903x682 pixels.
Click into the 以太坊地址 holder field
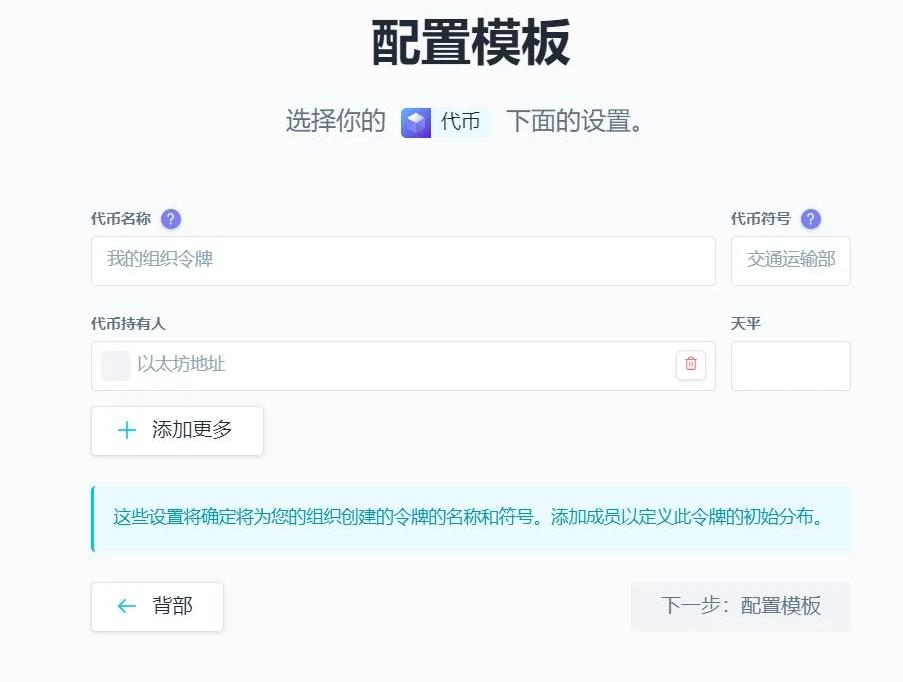pyautogui.click(x=400, y=365)
